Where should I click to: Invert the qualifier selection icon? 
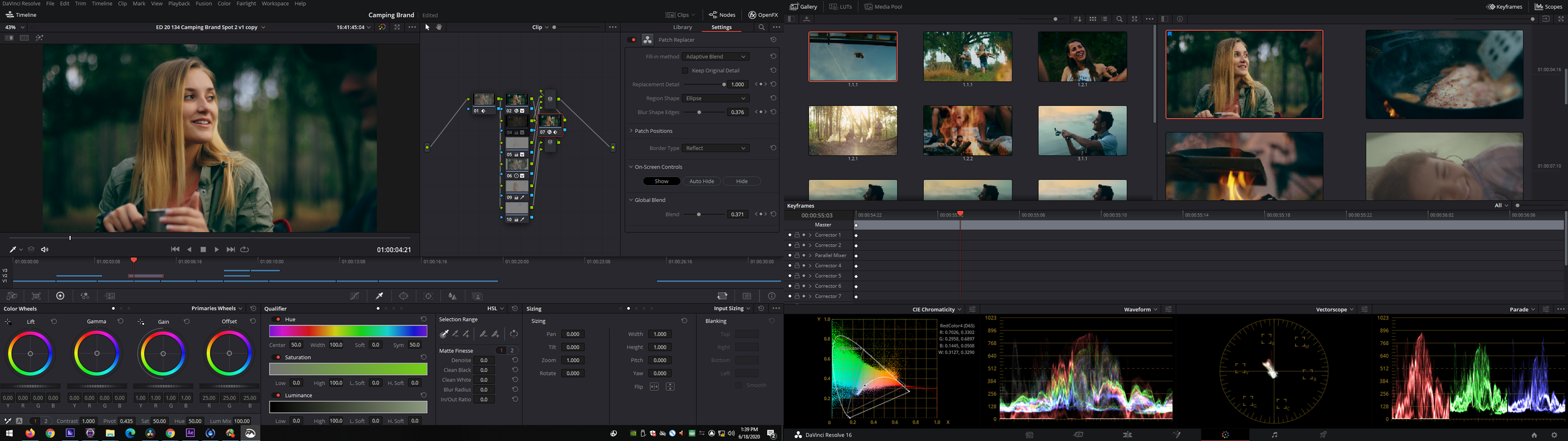point(514,334)
